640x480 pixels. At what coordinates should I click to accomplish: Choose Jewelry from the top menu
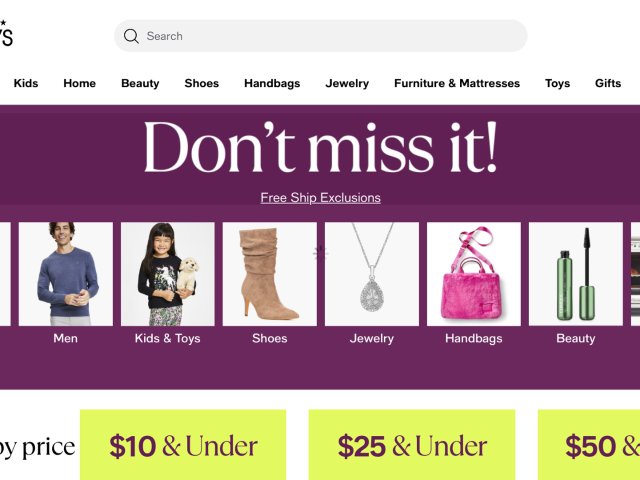pos(347,83)
